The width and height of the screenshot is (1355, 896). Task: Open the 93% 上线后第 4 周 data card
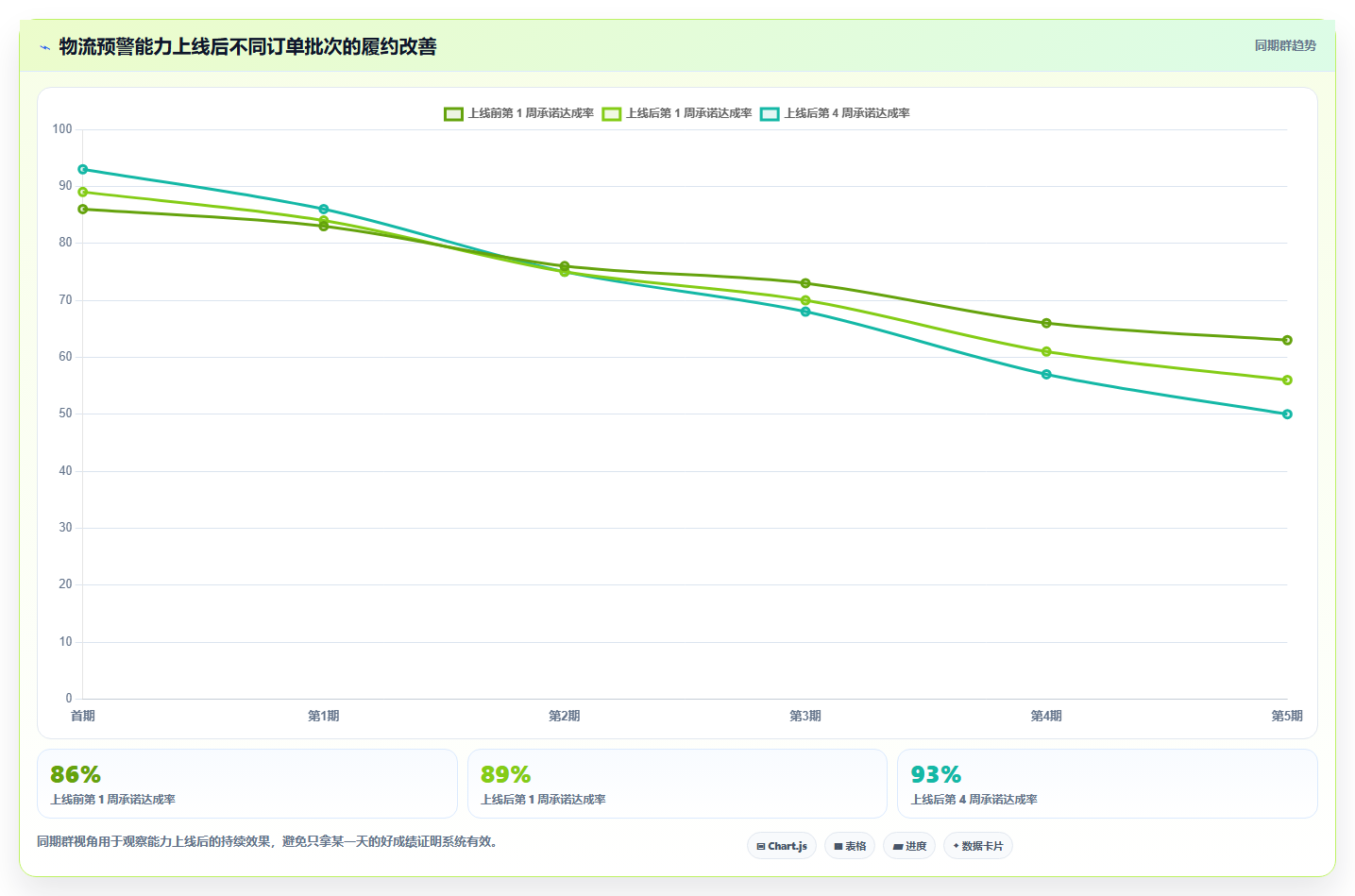[1107, 784]
